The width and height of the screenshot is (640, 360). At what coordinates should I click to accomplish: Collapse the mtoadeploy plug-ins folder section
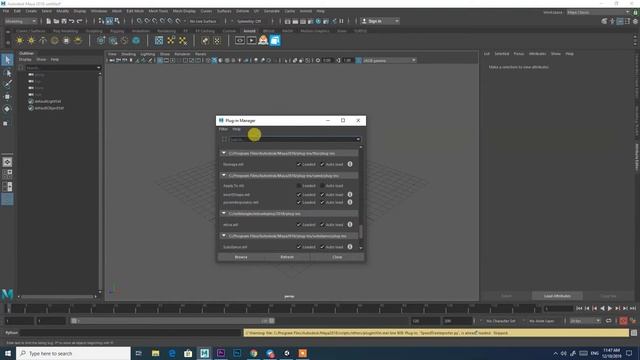point(224,213)
